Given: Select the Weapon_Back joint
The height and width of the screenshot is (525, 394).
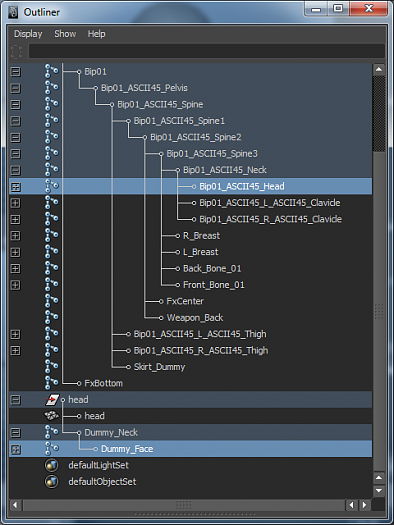Looking at the screenshot, I should 195,317.
